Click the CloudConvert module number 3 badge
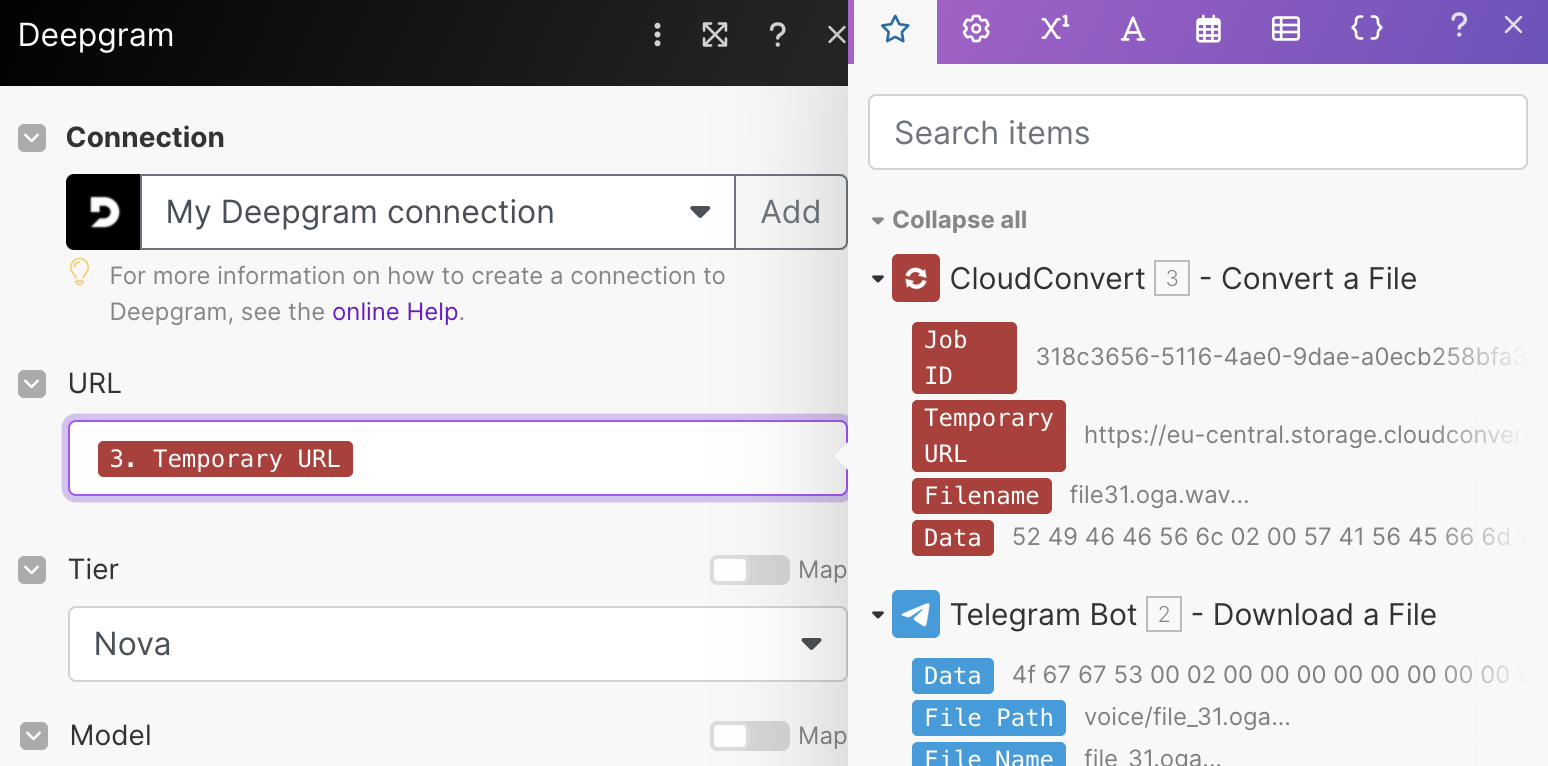This screenshot has height=766, width=1548. click(x=1172, y=278)
